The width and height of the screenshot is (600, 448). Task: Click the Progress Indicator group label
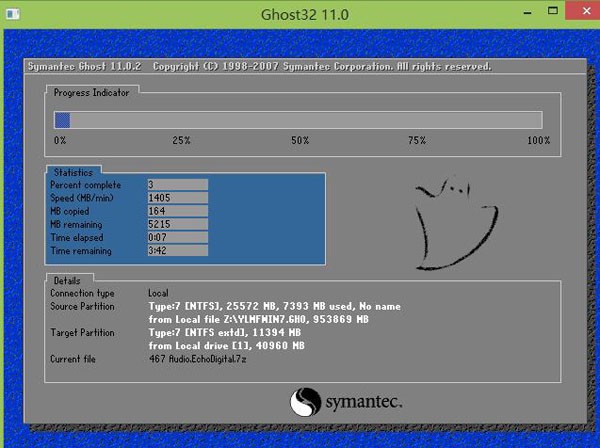pyautogui.click(x=91, y=93)
